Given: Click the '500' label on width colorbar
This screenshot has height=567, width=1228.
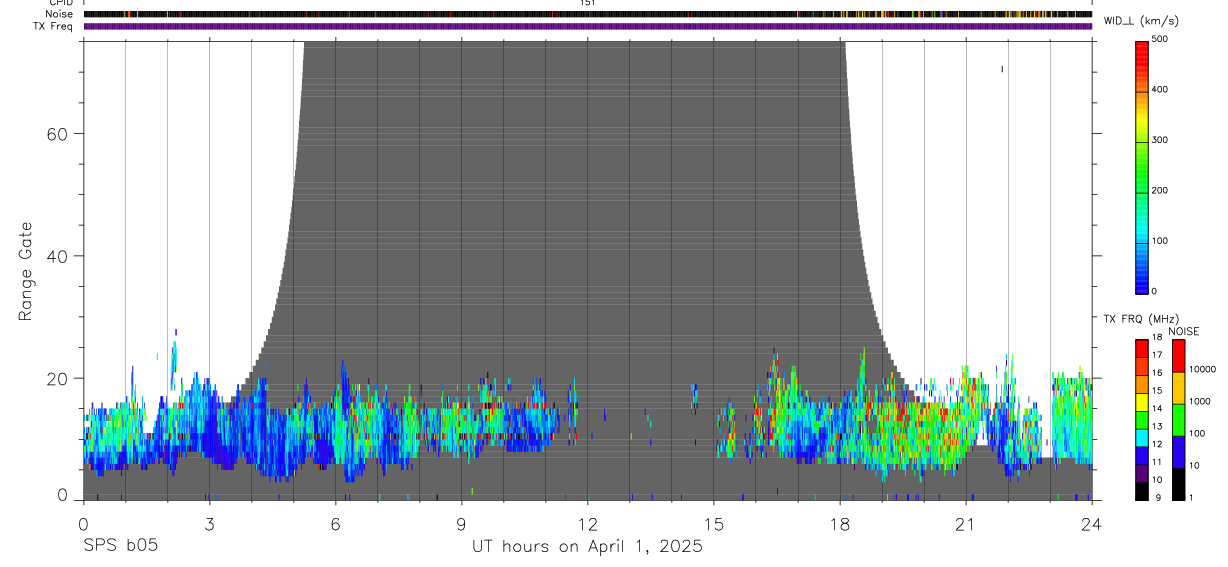Looking at the screenshot, I should click(1160, 39).
